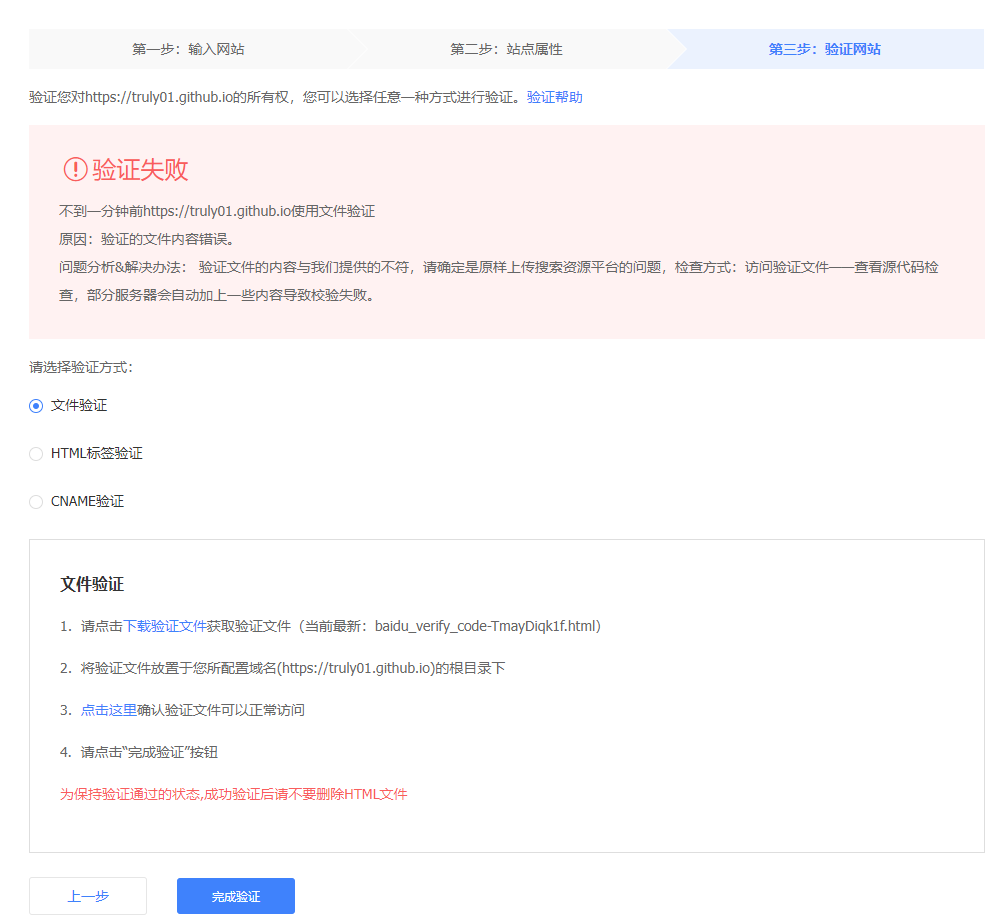Click the bold 文件验证 section heading
Viewport: 996px width, 915px height.
[x=92, y=584]
